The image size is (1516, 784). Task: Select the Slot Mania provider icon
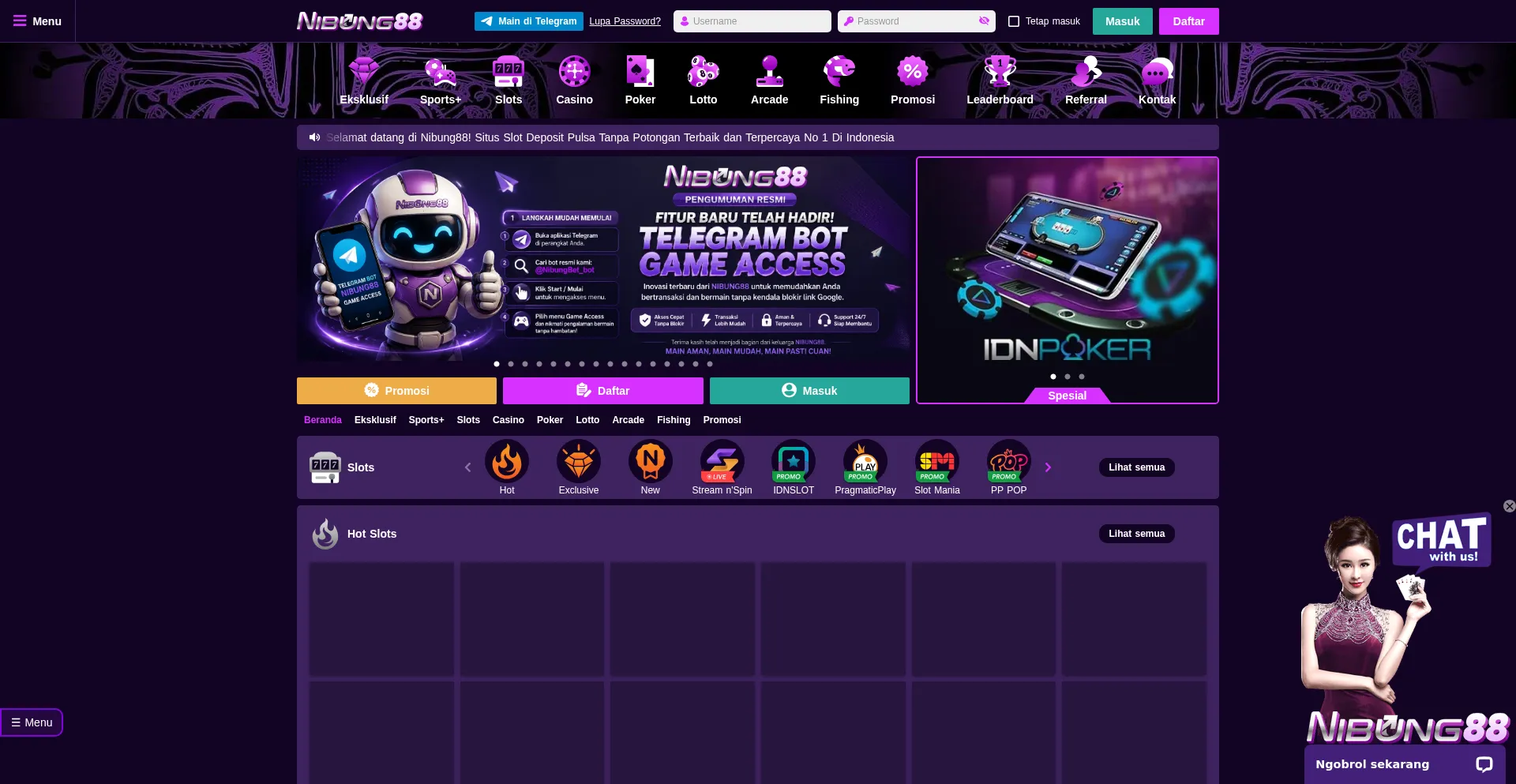tap(937, 467)
